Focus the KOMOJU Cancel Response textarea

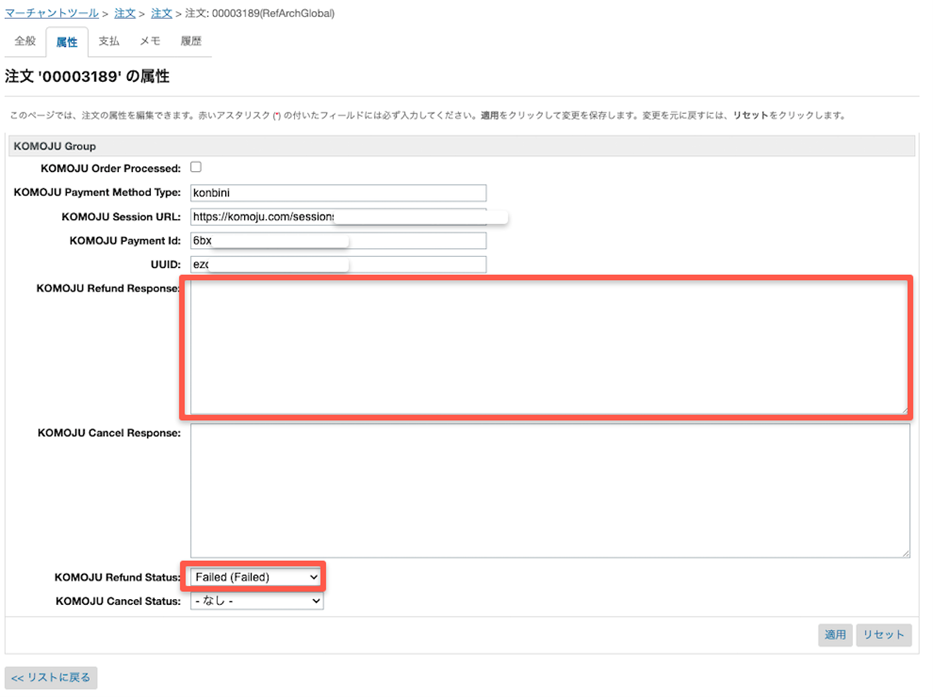549,490
